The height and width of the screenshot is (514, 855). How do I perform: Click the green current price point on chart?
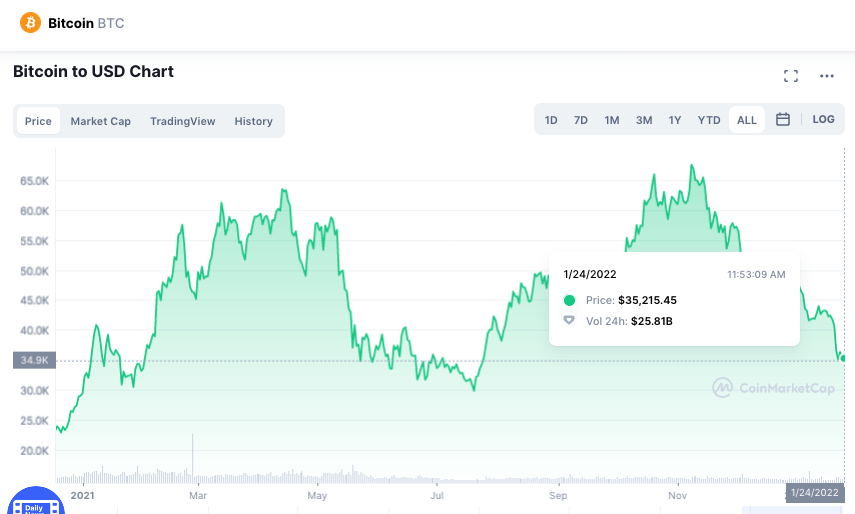(x=843, y=358)
